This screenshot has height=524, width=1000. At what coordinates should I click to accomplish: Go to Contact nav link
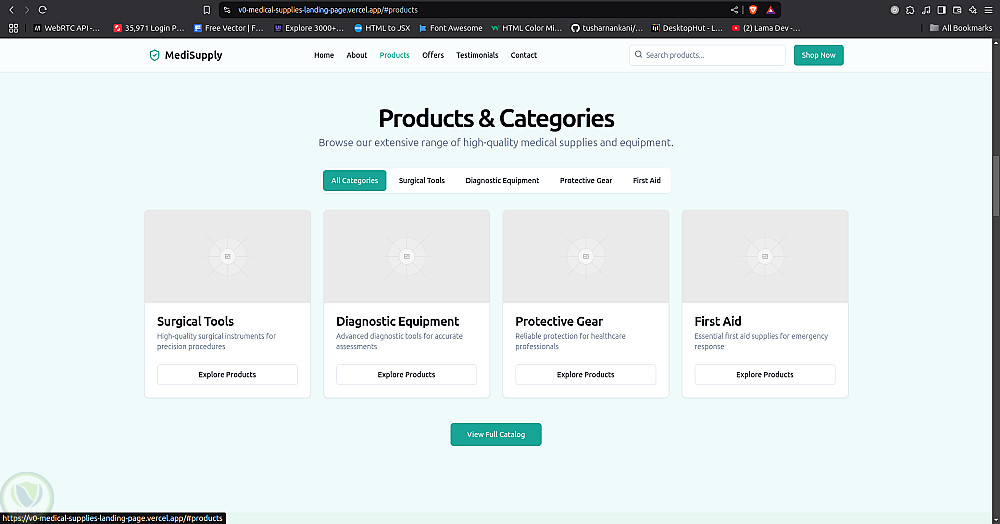pos(524,55)
